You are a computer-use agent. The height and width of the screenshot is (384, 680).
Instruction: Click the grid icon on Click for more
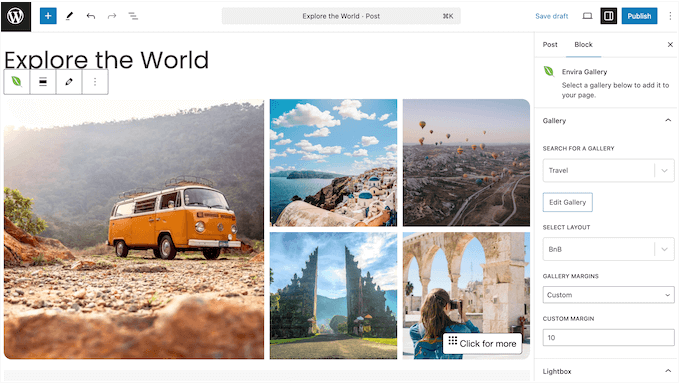point(453,341)
